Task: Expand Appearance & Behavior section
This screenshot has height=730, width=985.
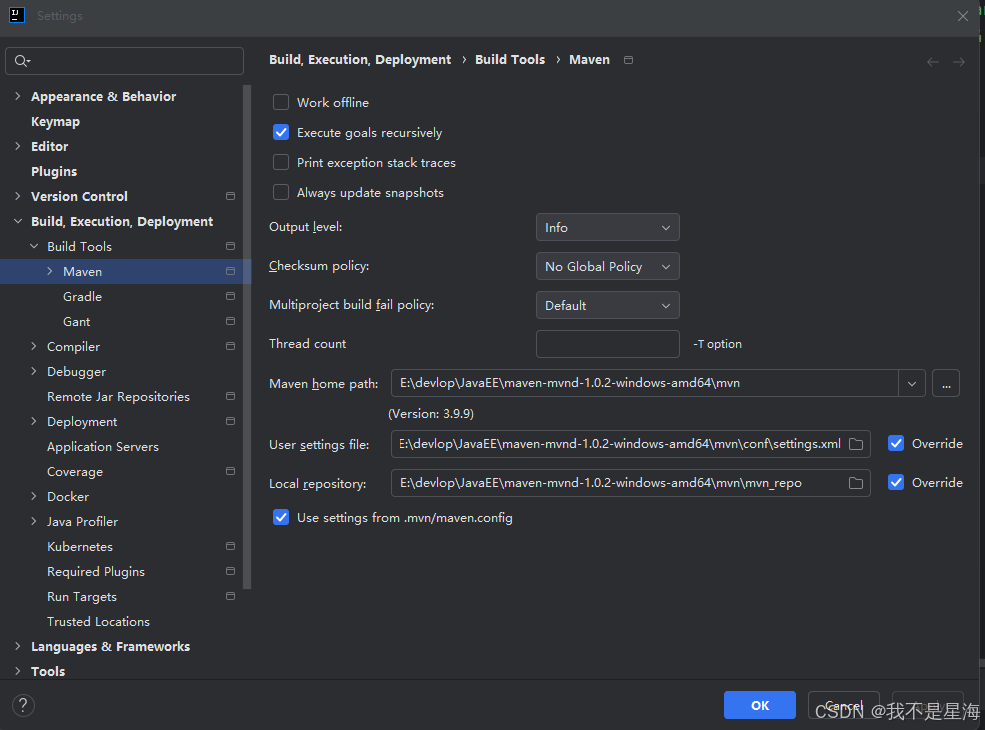Action: (x=18, y=96)
